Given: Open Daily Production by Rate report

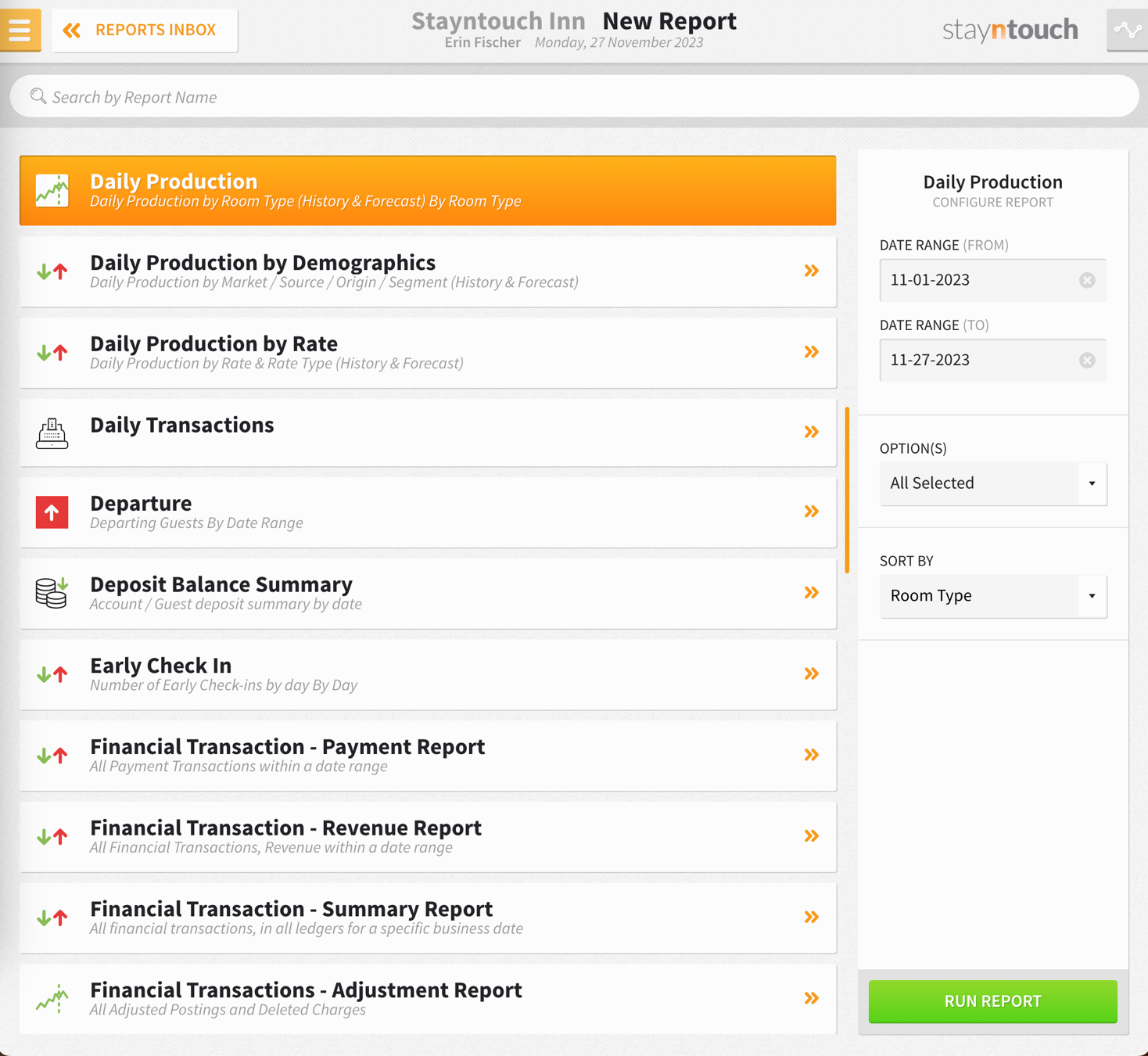Looking at the screenshot, I should [428, 353].
